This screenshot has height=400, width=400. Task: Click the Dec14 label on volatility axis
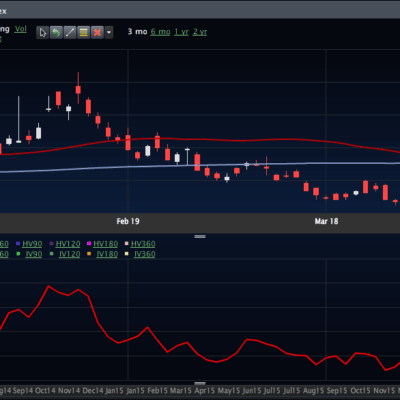[x=93, y=391]
